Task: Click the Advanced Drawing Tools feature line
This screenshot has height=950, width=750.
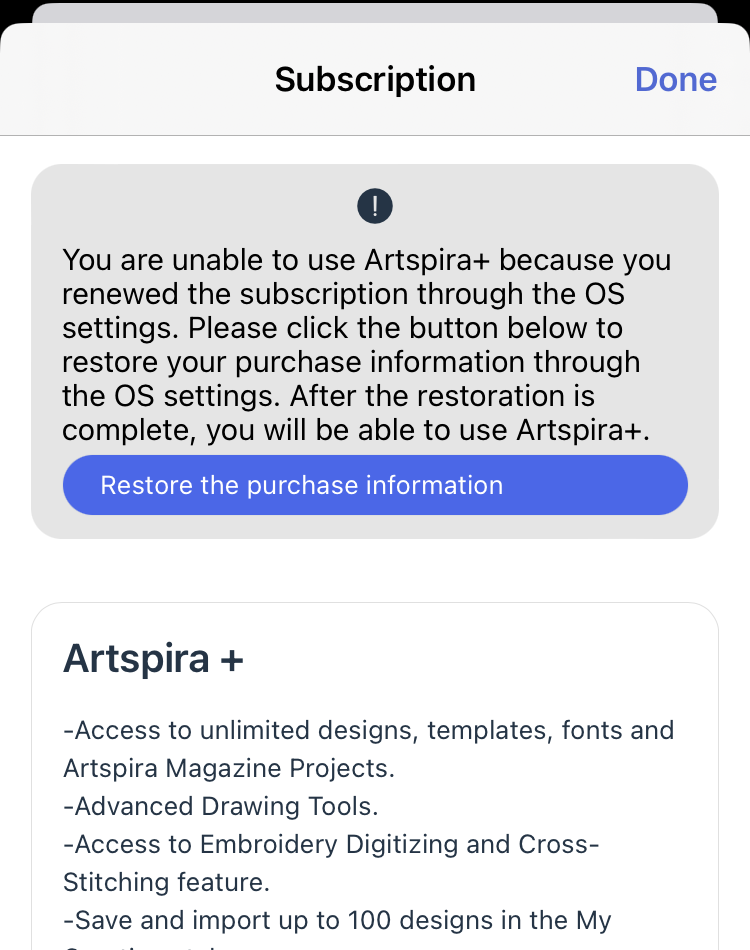Action: (x=221, y=806)
